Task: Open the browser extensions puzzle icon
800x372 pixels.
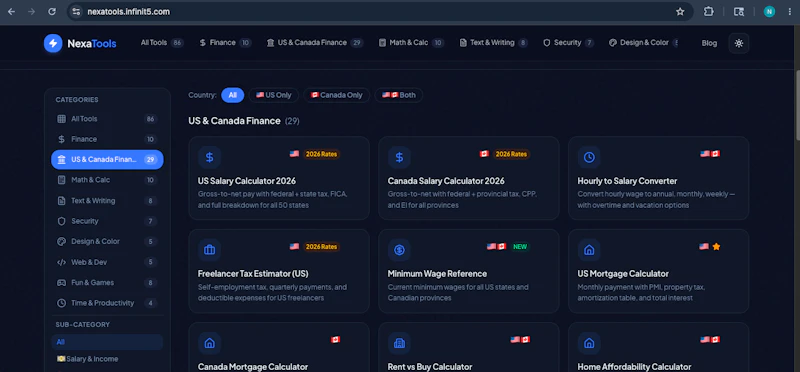Action: (709, 12)
